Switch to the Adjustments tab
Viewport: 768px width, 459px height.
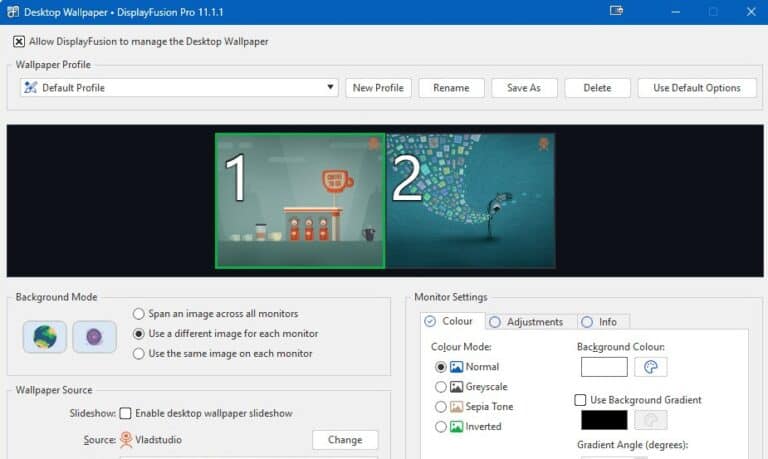click(x=531, y=322)
